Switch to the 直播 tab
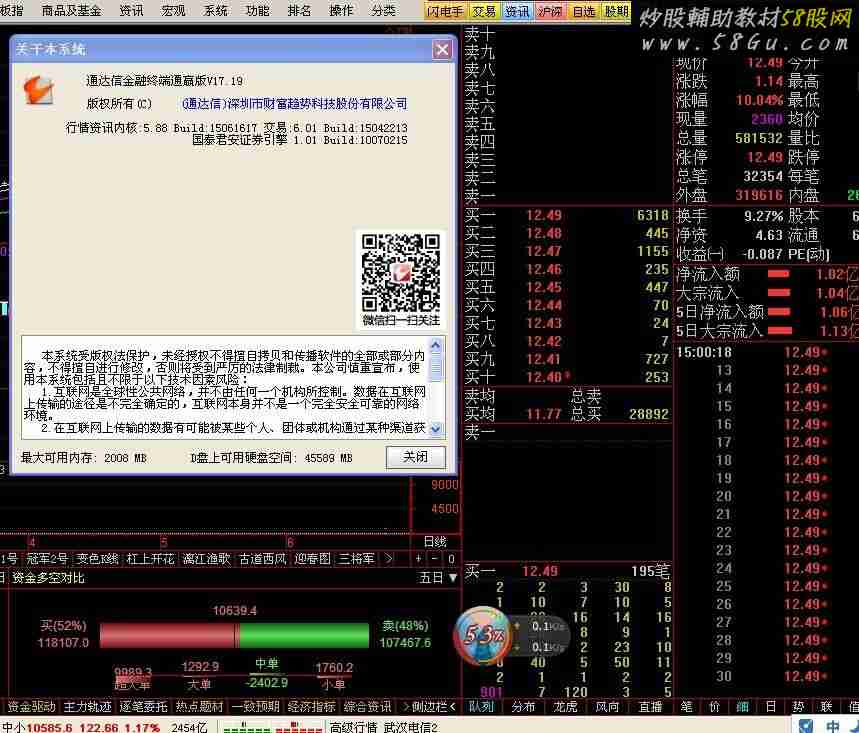Screen dimensions: 859x733 coord(650,707)
